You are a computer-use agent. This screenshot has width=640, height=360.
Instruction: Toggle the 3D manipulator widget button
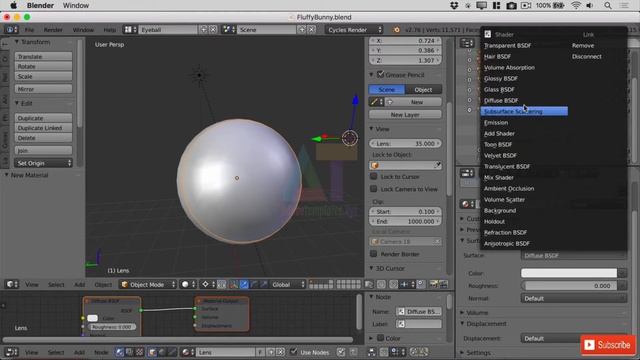tap(233, 284)
